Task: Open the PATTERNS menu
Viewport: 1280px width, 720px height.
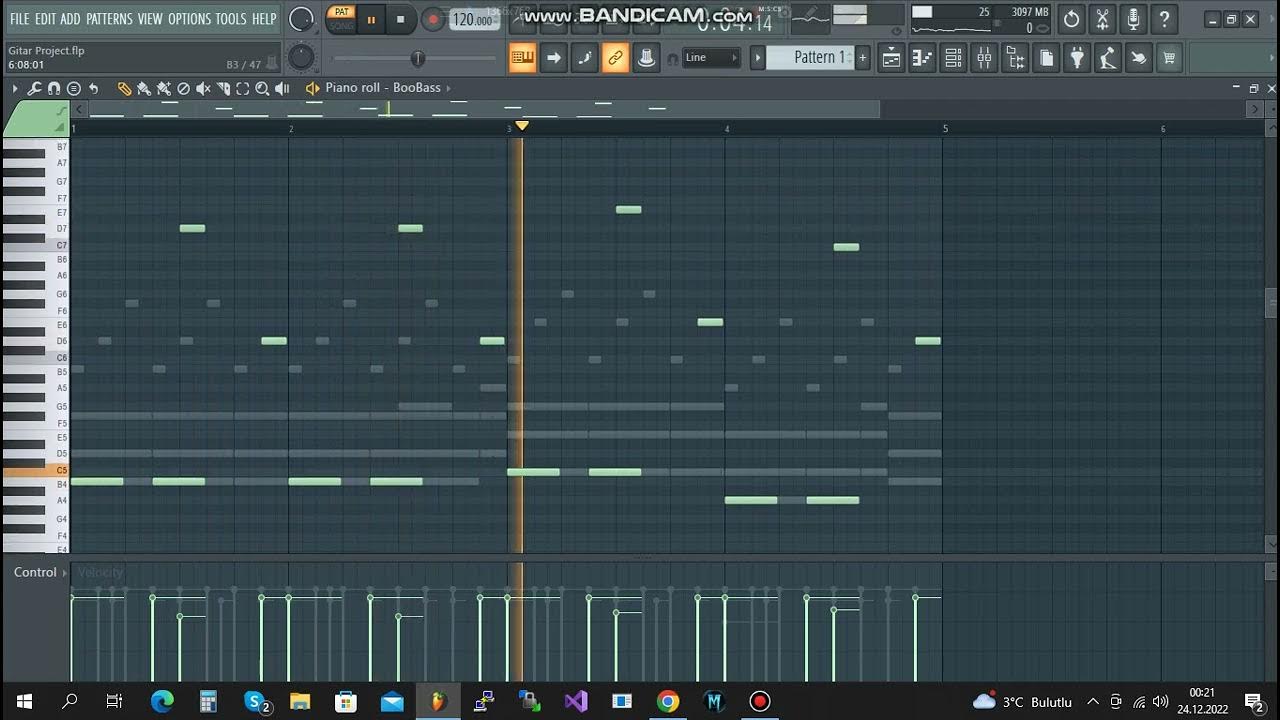Action: click(x=109, y=19)
